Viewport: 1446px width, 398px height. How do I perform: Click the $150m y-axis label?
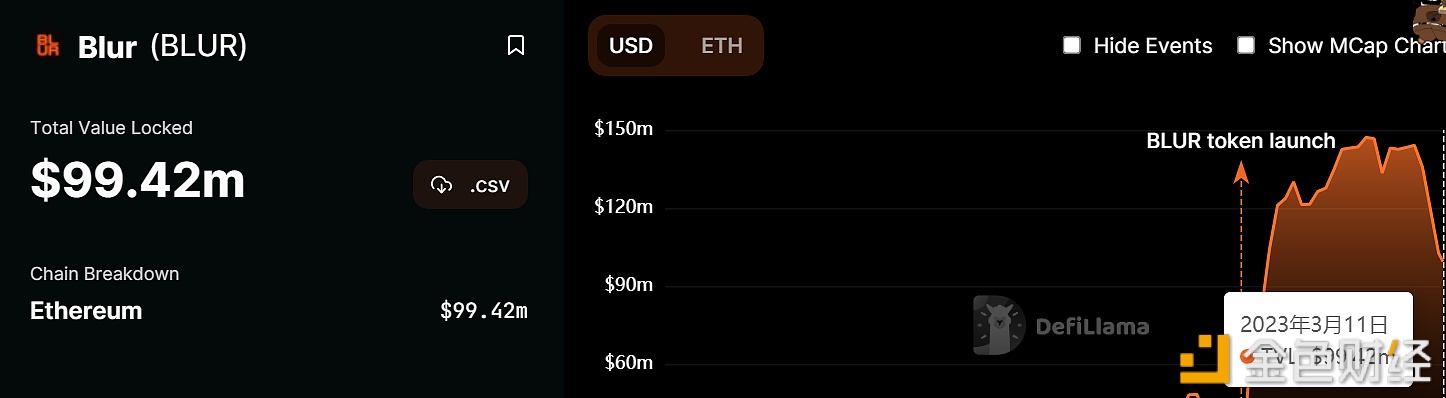click(x=623, y=129)
